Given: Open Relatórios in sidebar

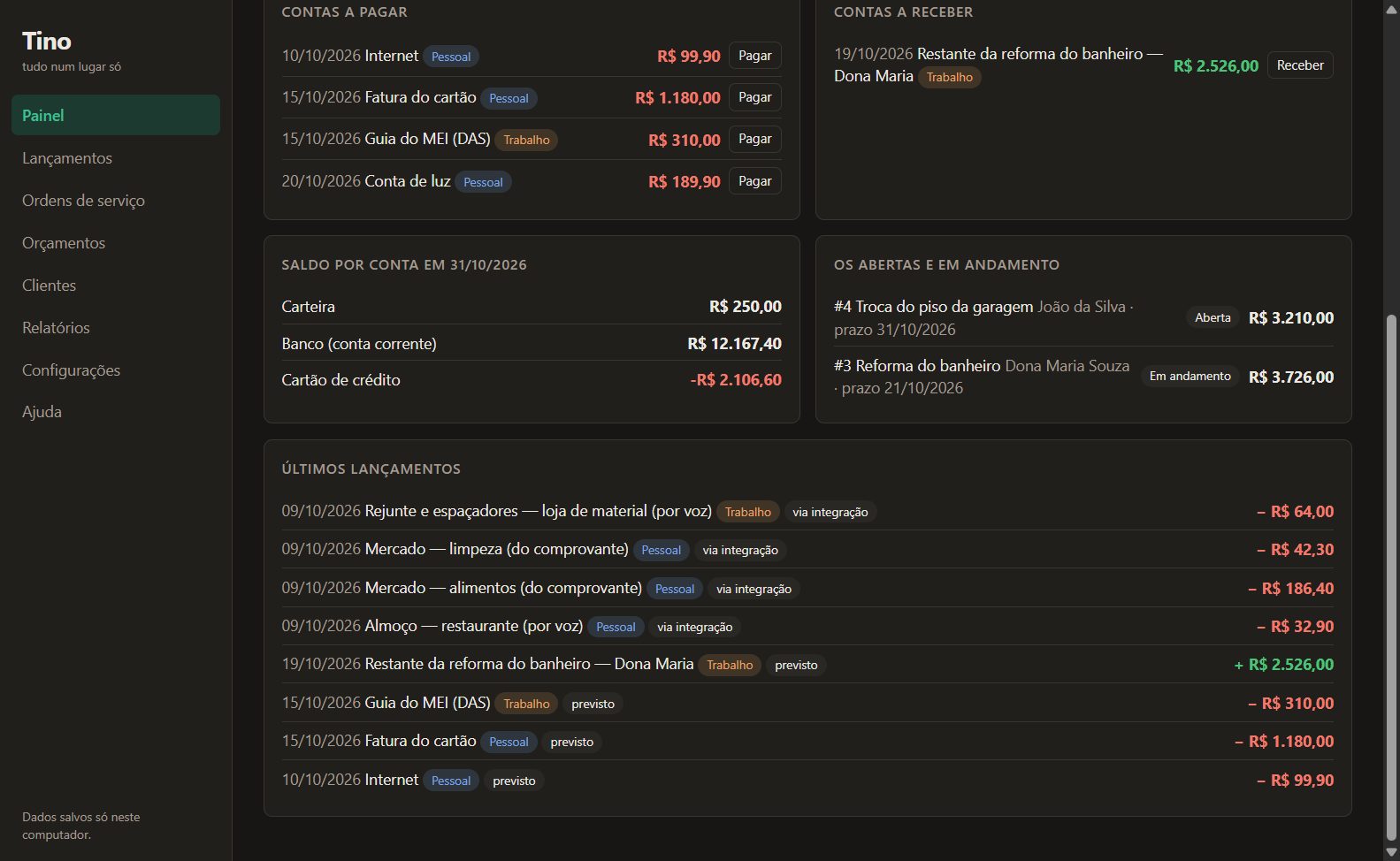Looking at the screenshot, I should [115, 328].
